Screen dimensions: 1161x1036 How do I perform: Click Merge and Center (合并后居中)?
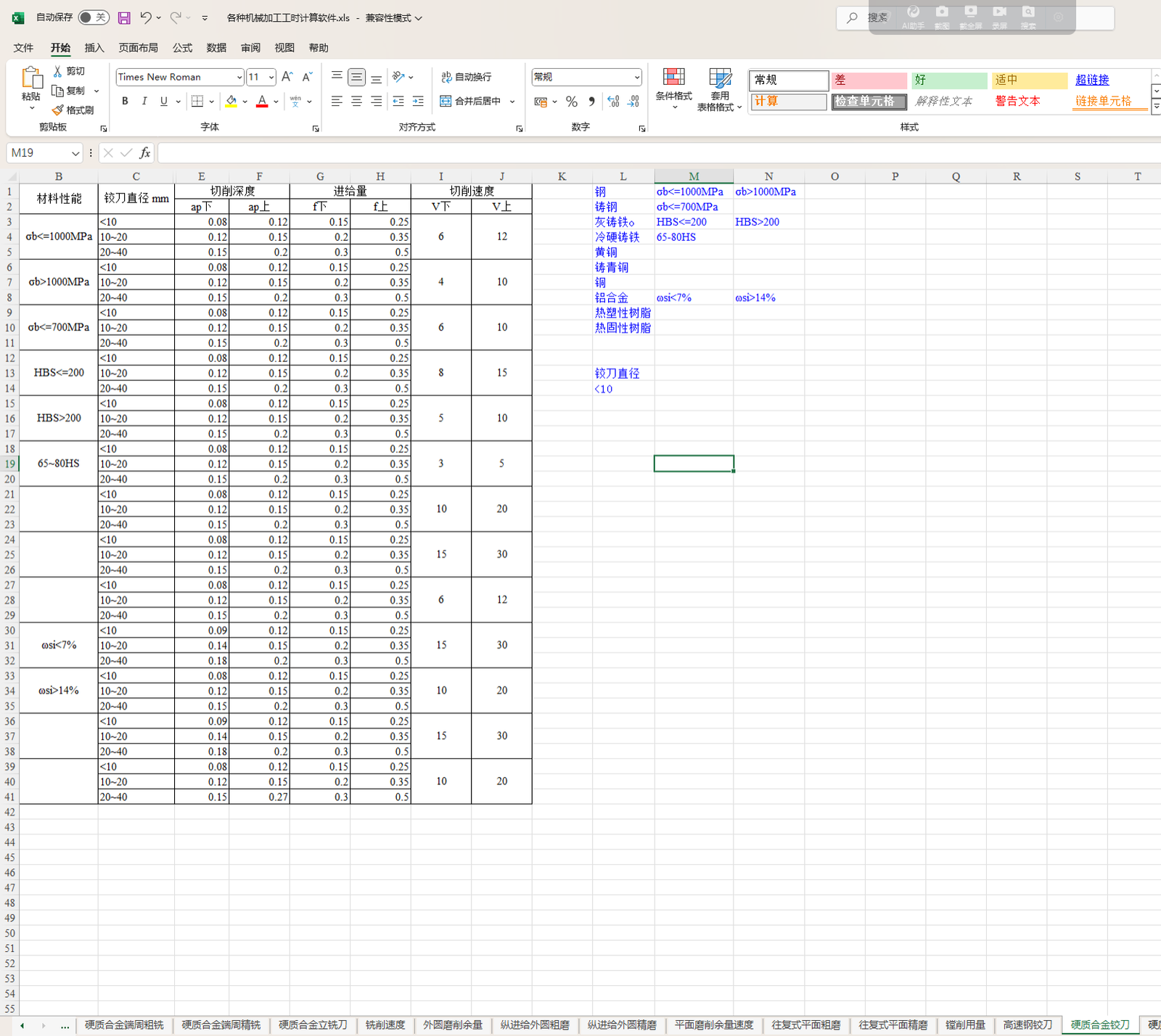pos(472,102)
